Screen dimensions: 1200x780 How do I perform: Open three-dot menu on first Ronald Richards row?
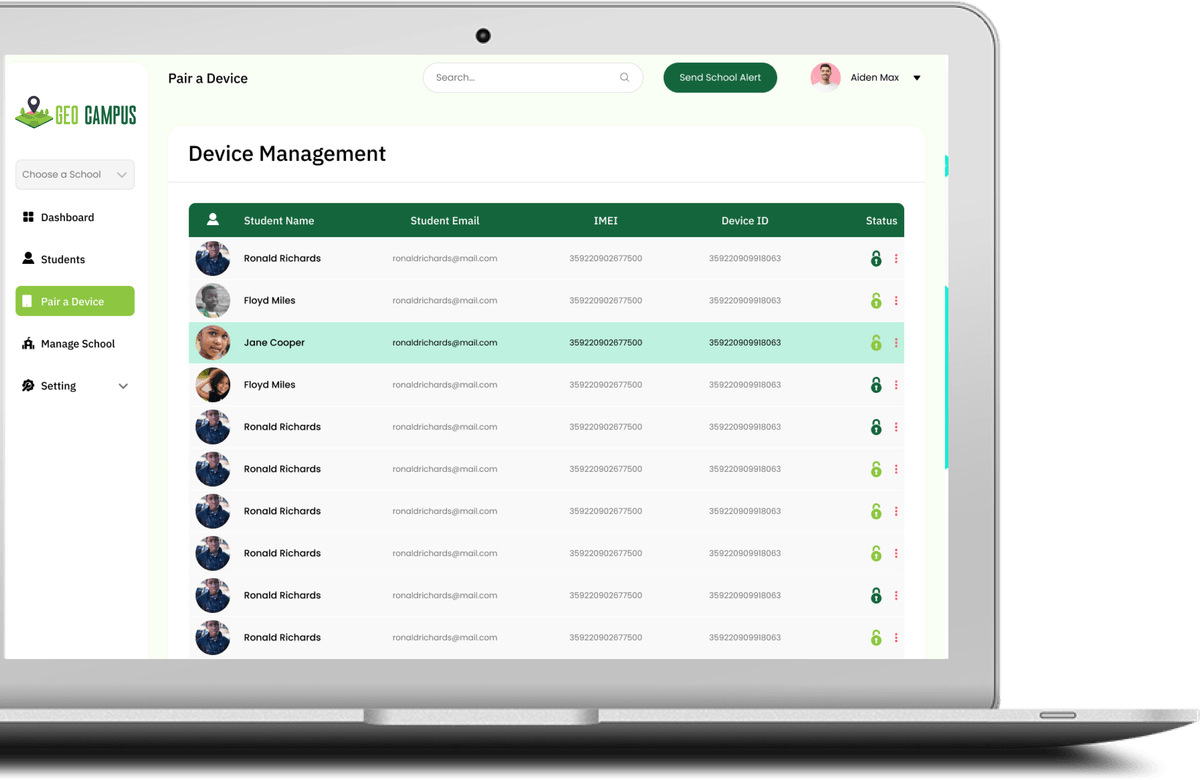click(896, 259)
